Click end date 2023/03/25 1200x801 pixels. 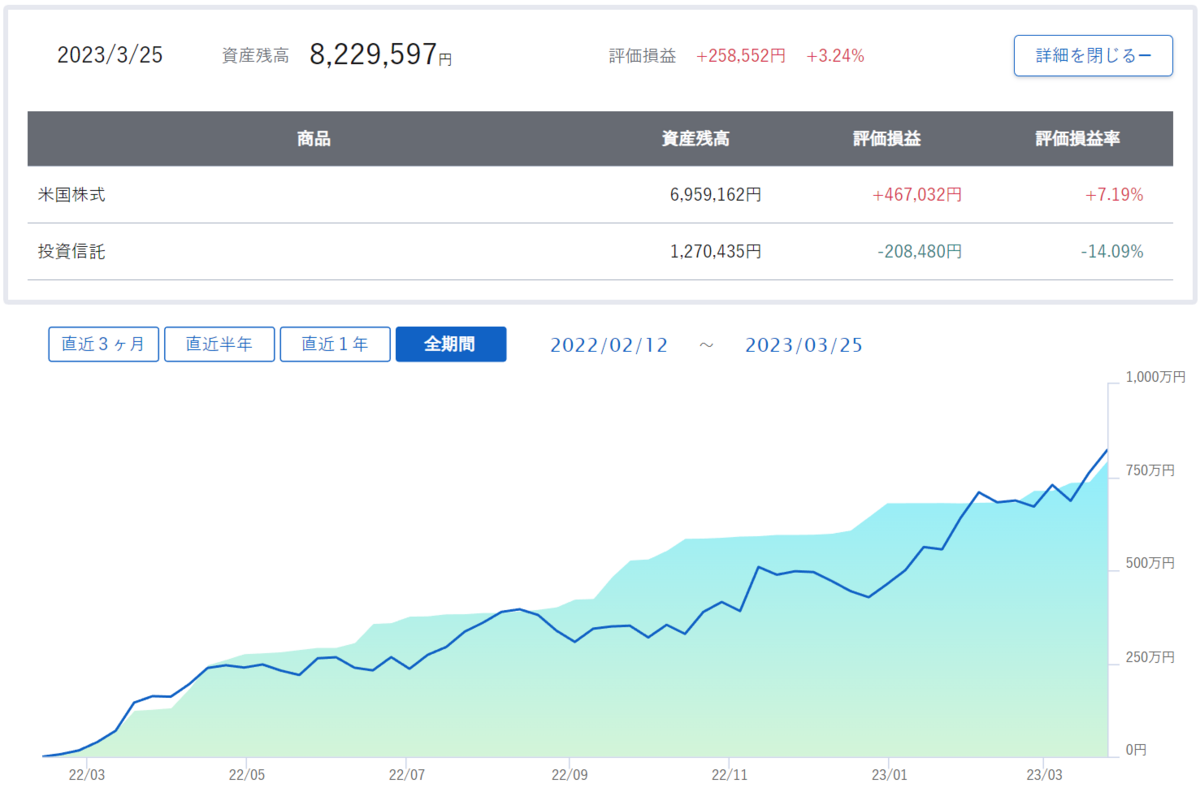[804, 345]
